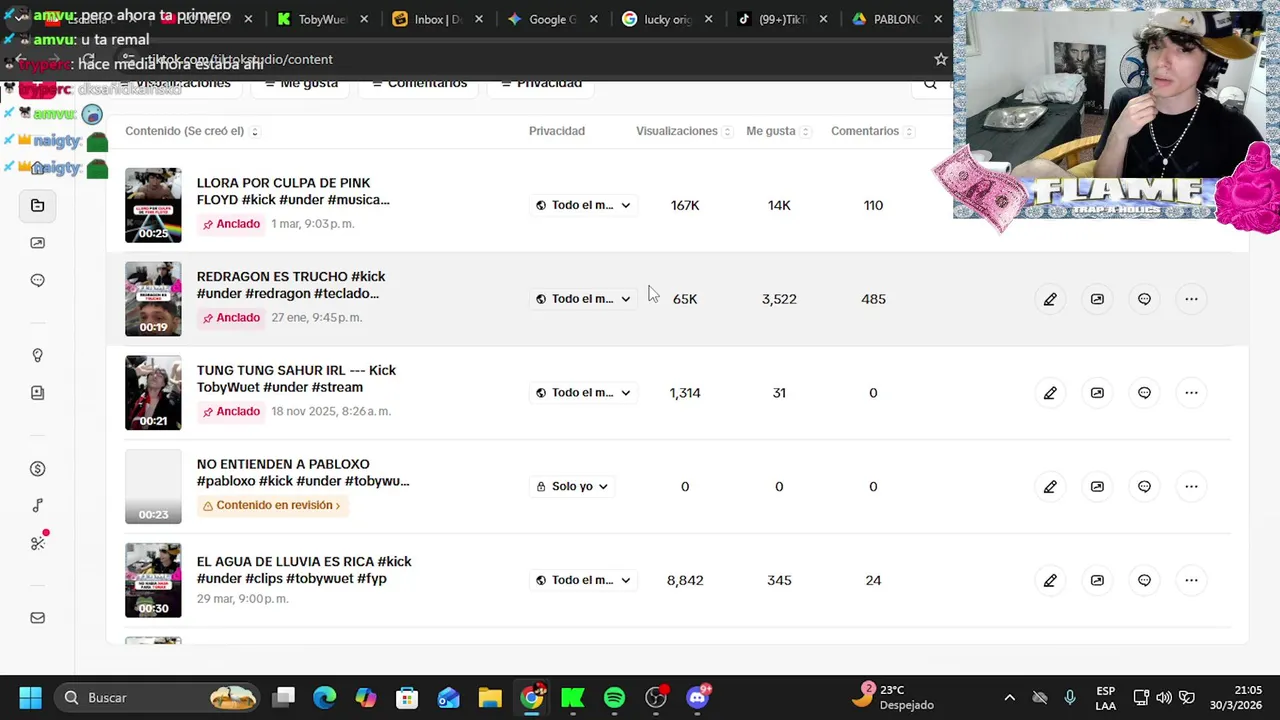Open the Kick app from the taskbar
This screenshot has width=1280, height=720.
(x=573, y=697)
